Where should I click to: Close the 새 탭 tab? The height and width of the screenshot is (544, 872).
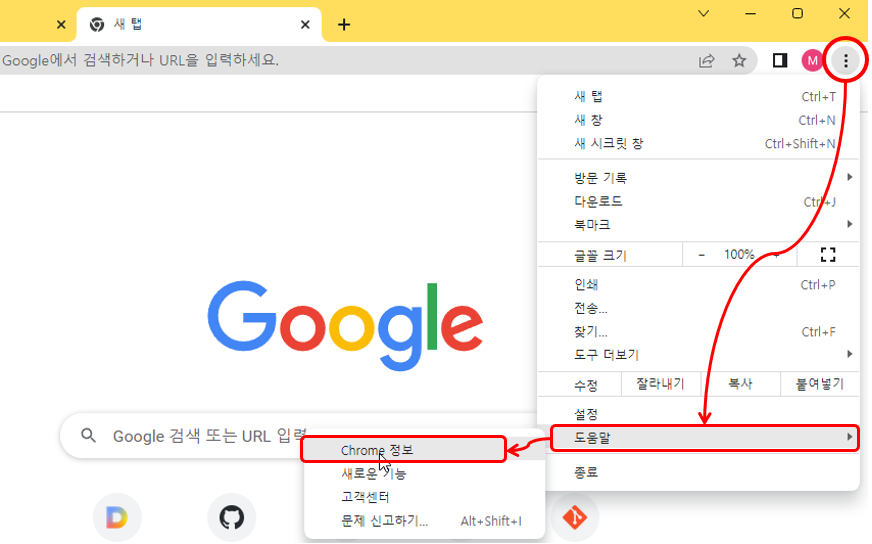(x=305, y=24)
